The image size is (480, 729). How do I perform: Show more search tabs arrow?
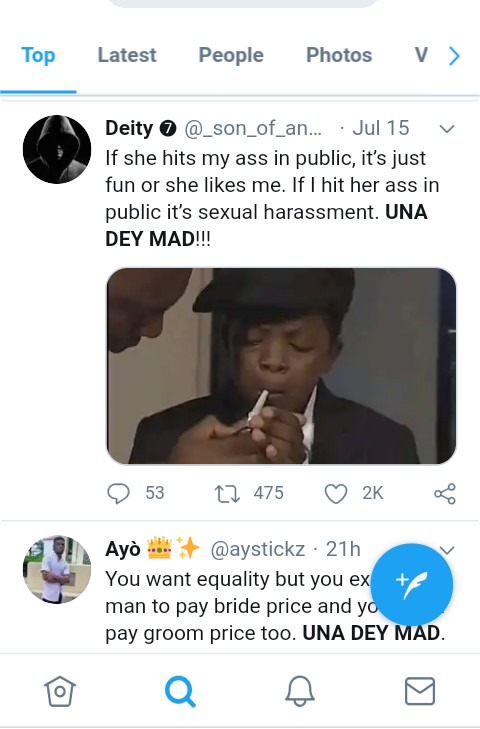pos(454,56)
